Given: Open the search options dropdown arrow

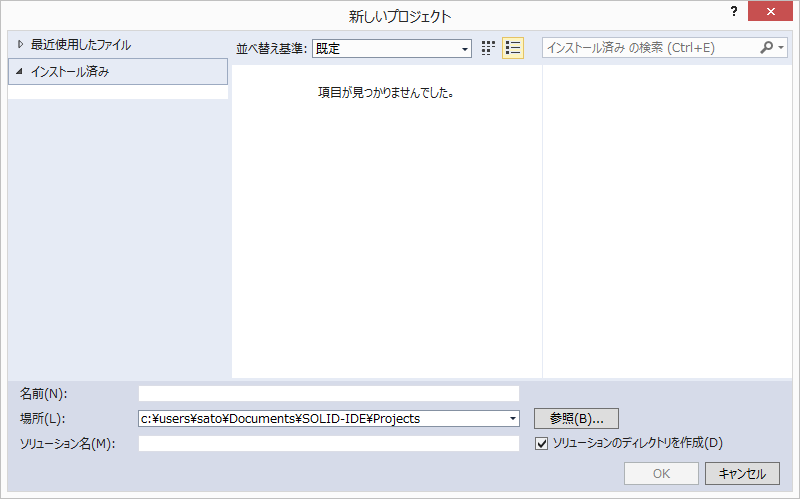Looking at the screenshot, I should (x=781, y=47).
